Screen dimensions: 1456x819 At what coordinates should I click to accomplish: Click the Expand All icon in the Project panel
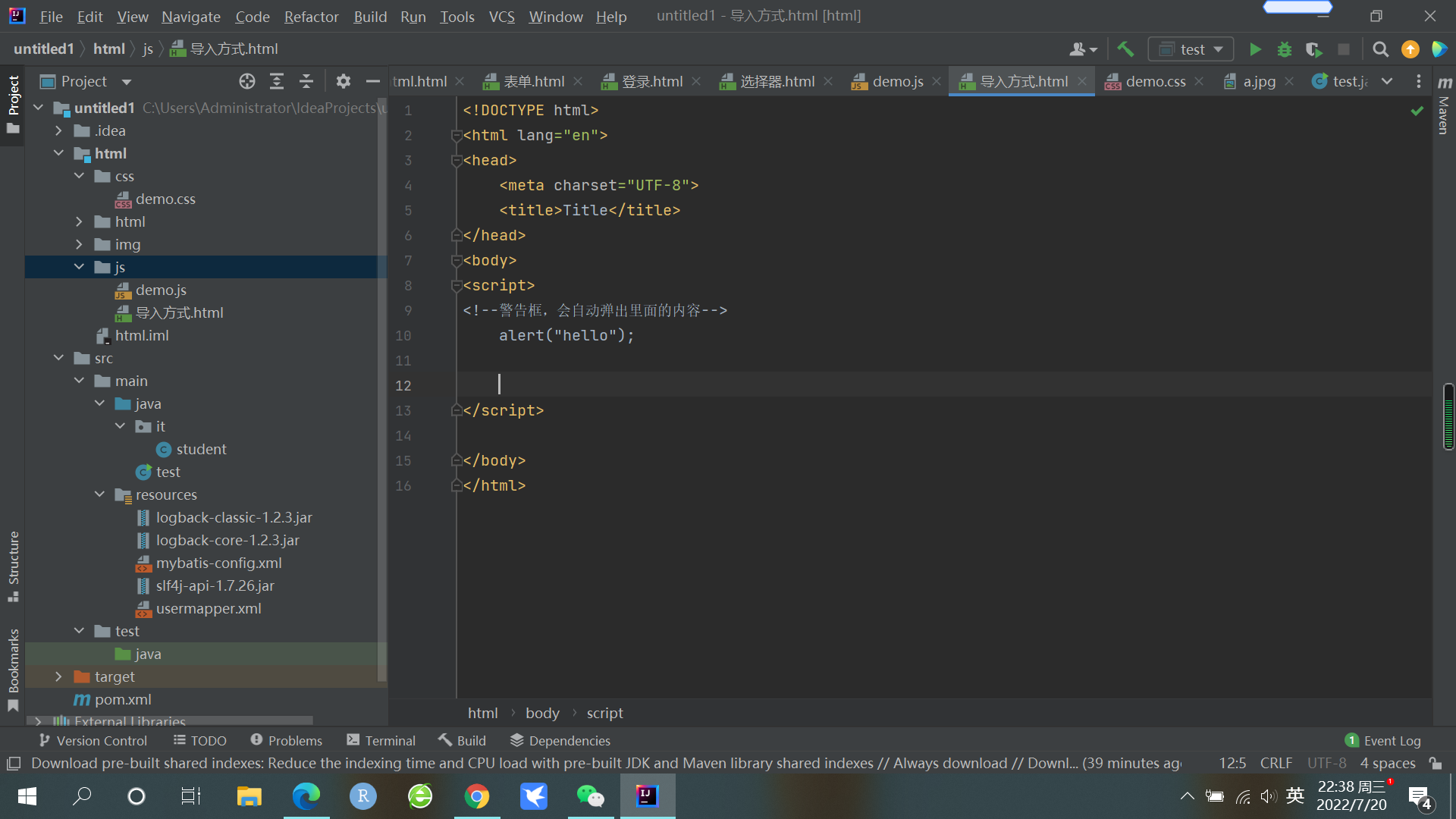(277, 81)
